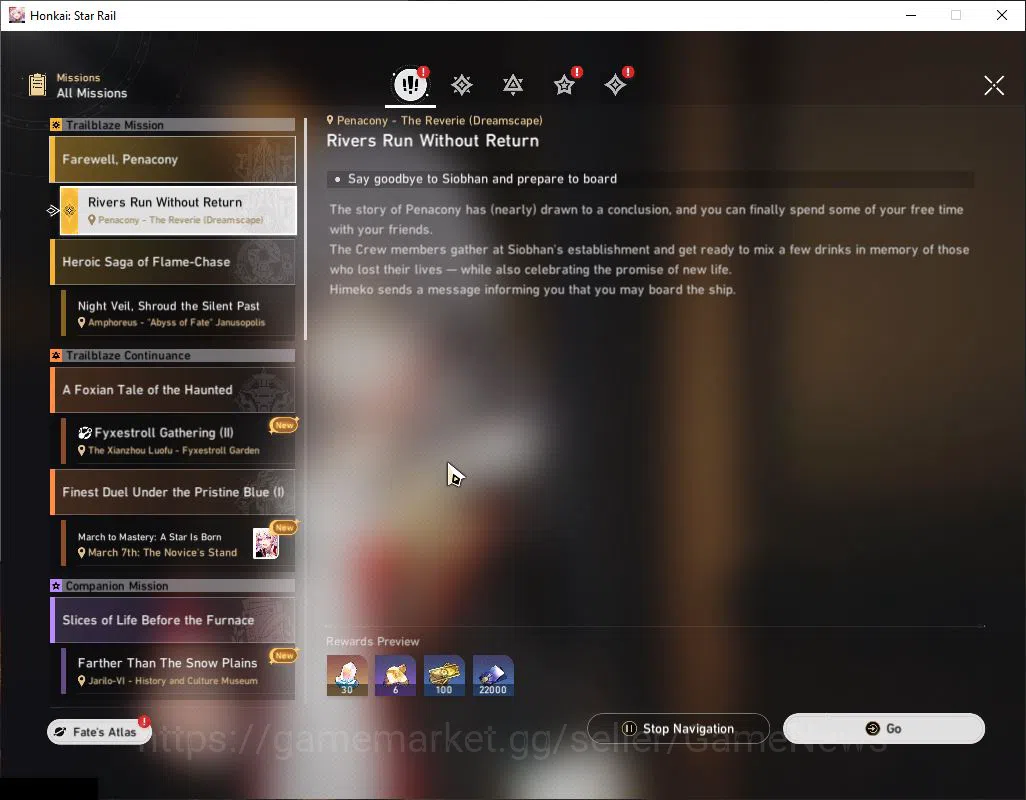1026x800 pixels.
Task: Close the Honkai: Star Rail window
Action: coord(1002,15)
